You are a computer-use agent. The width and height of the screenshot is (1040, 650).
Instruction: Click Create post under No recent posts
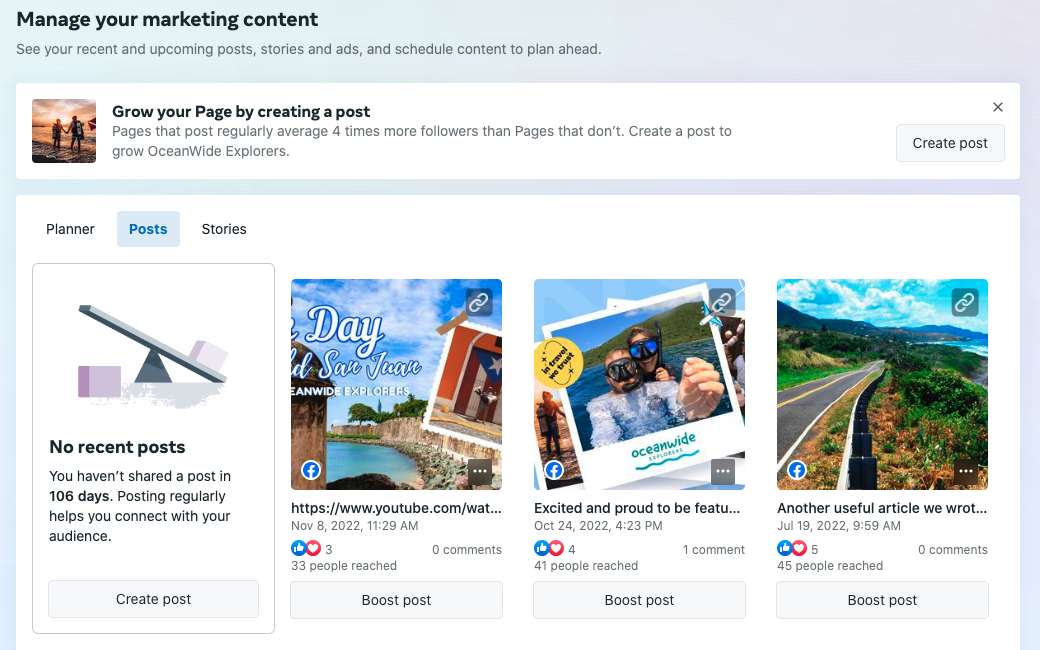tap(153, 599)
